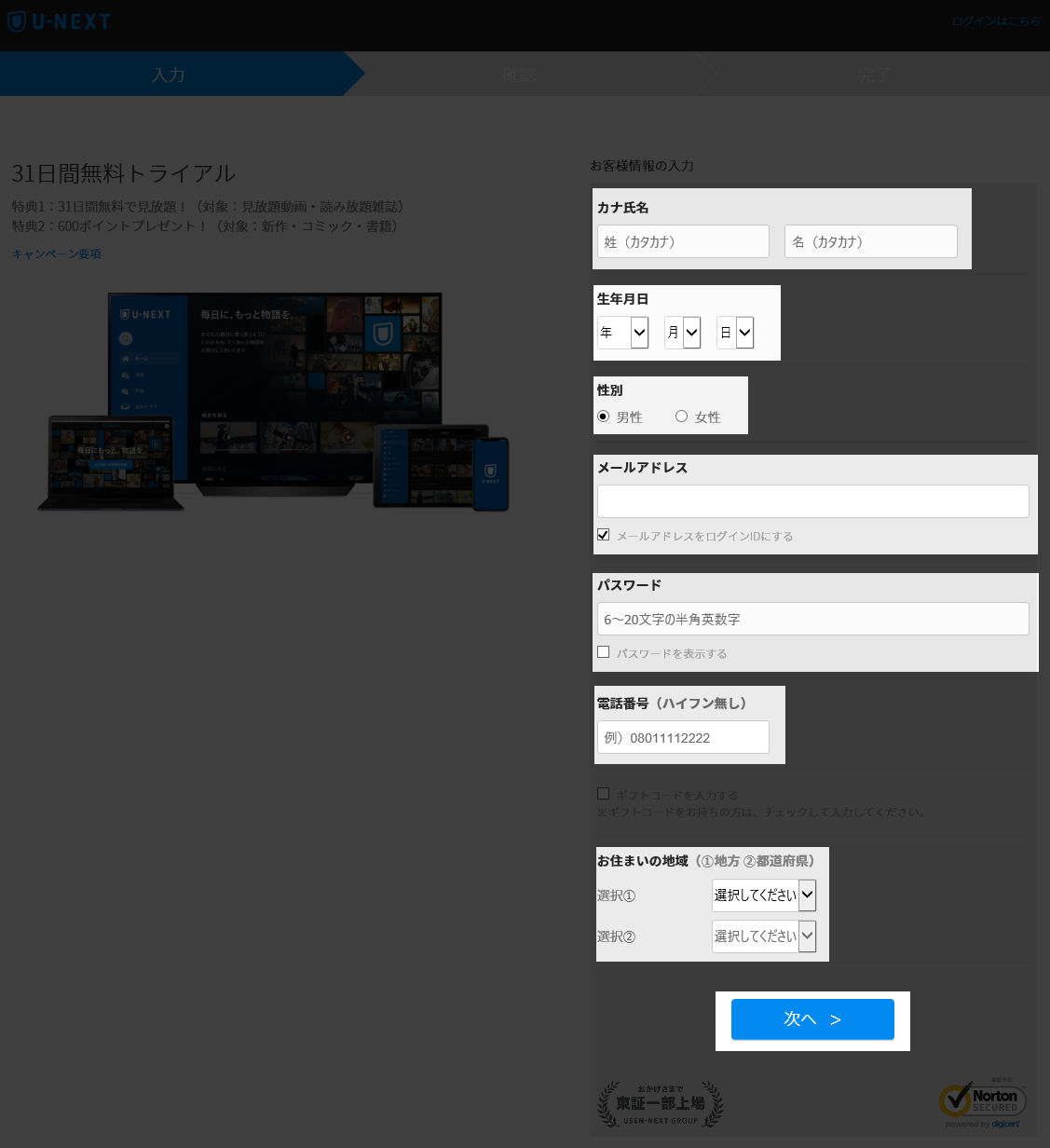Screen dimensions: 1050x1148
Task: Click the Norton Secured seal badge
Action: pyautogui.click(x=982, y=1101)
